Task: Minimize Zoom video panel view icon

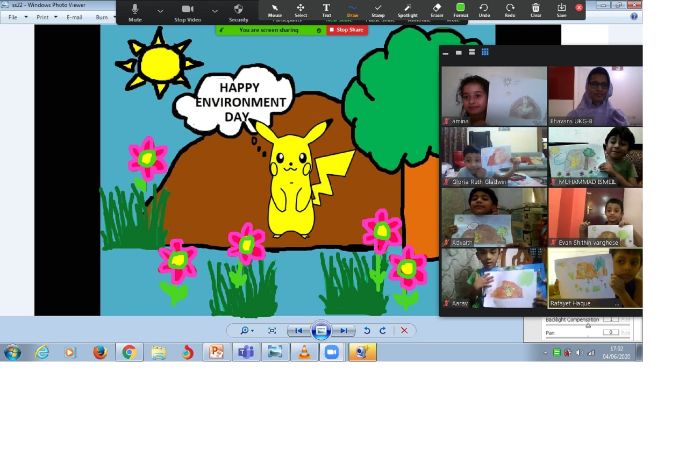Action: (445, 53)
